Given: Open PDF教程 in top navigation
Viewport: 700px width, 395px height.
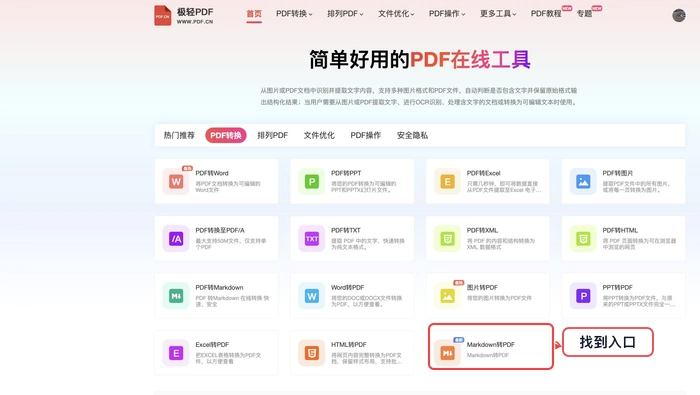Looking at the screenshot, I should point(546,14).
